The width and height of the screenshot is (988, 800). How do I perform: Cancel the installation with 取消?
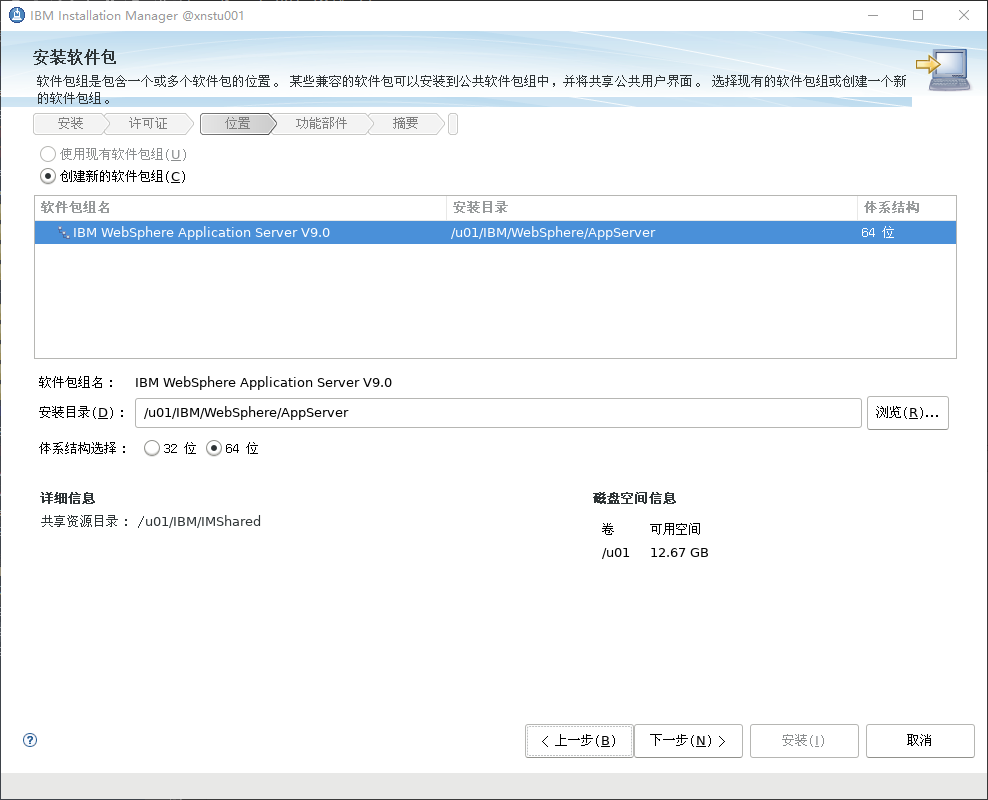tap(920, 741)
